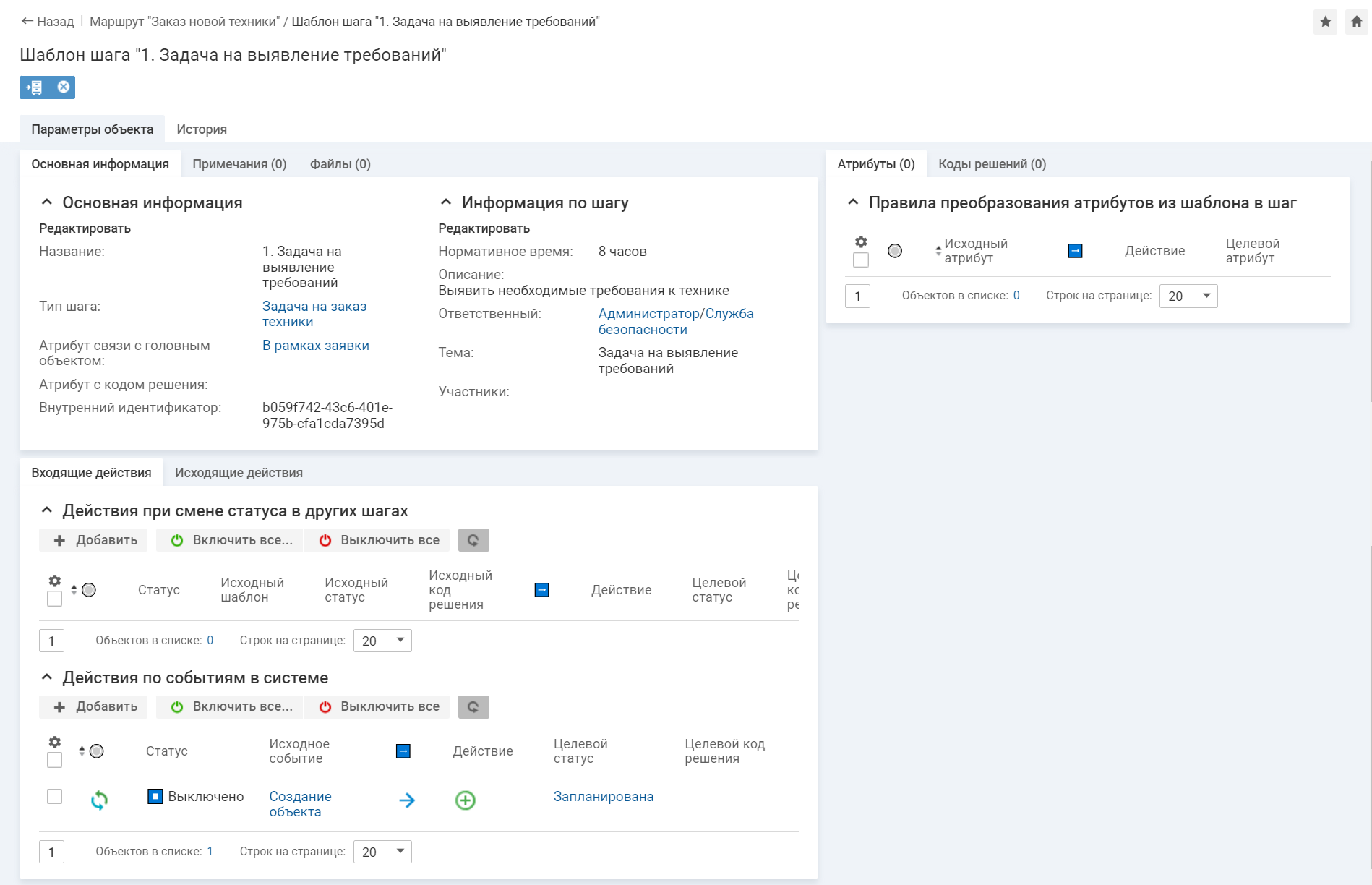
Task: Switch to the История tab
Action: point(202,129)
